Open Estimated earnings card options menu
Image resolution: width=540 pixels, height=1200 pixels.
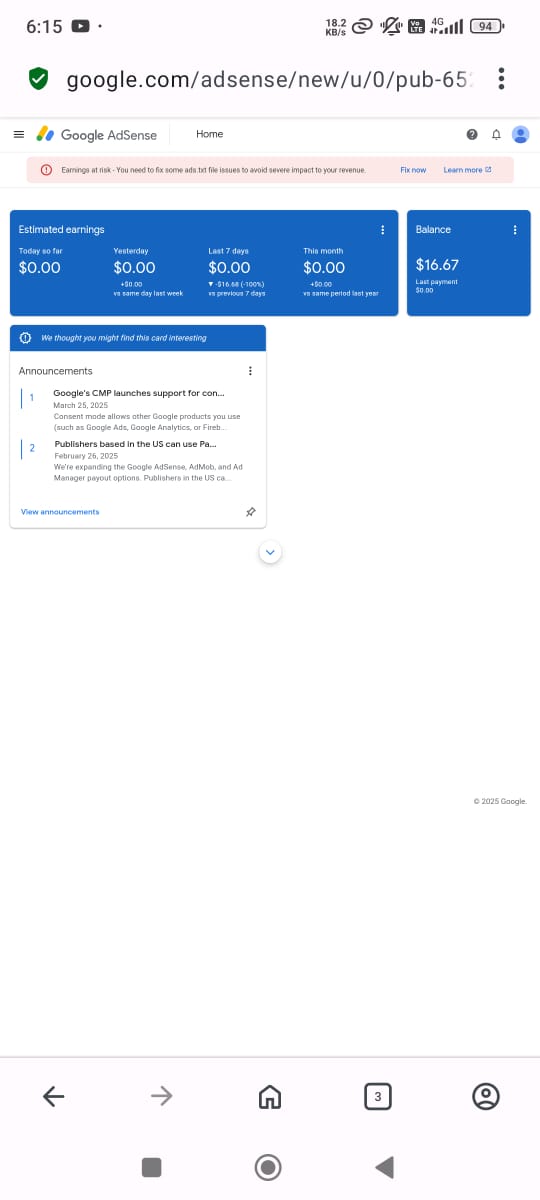click(x=383, y=230)
